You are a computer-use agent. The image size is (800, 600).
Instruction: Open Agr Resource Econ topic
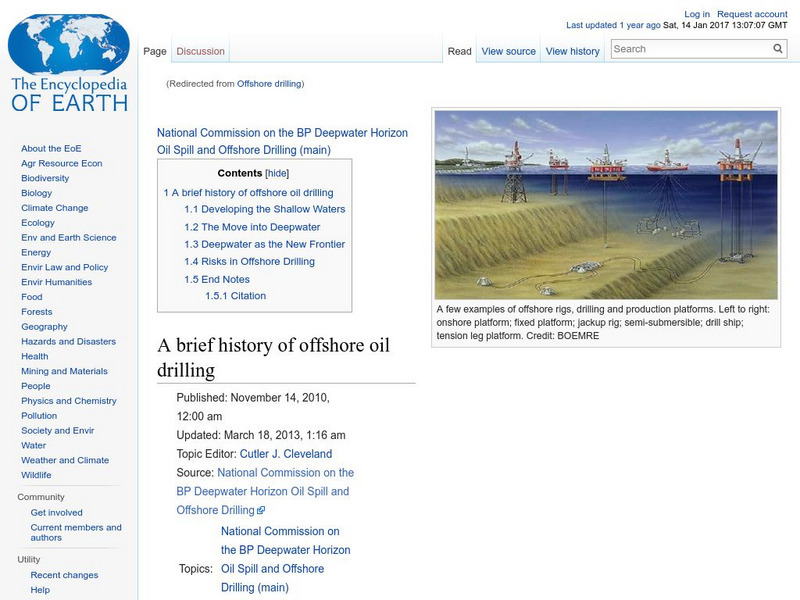coord(62,163)
